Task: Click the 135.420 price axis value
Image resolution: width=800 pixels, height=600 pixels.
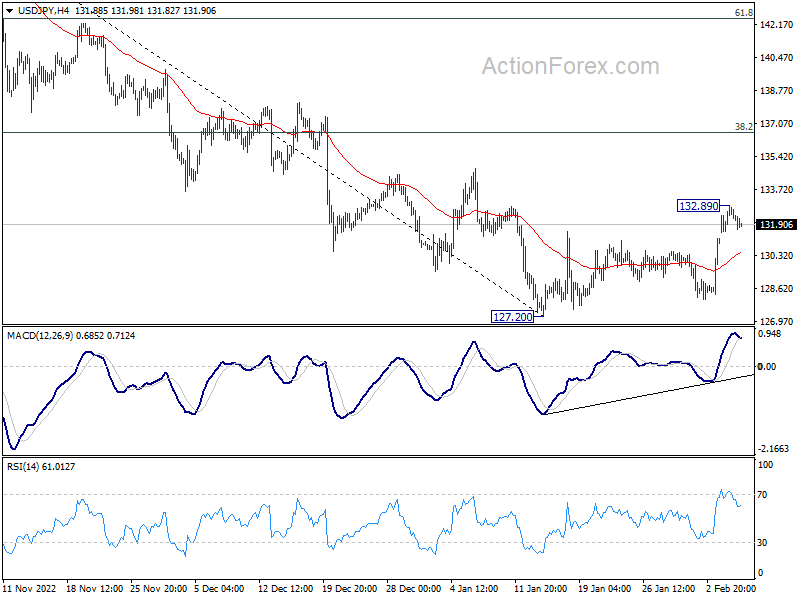Action: 777,157
